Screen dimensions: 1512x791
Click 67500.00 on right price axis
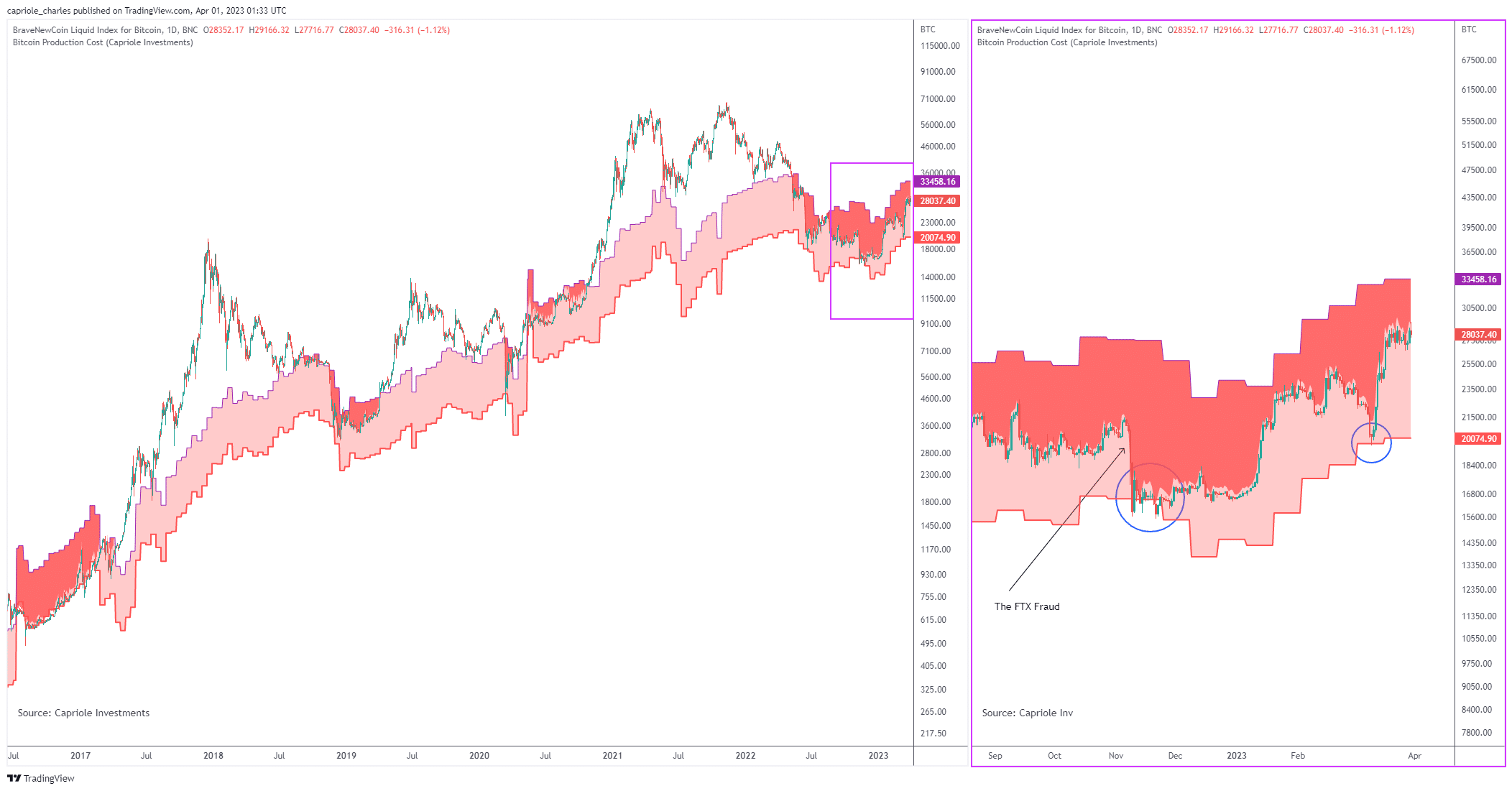pyautogui.click(x=1479, y=60)
